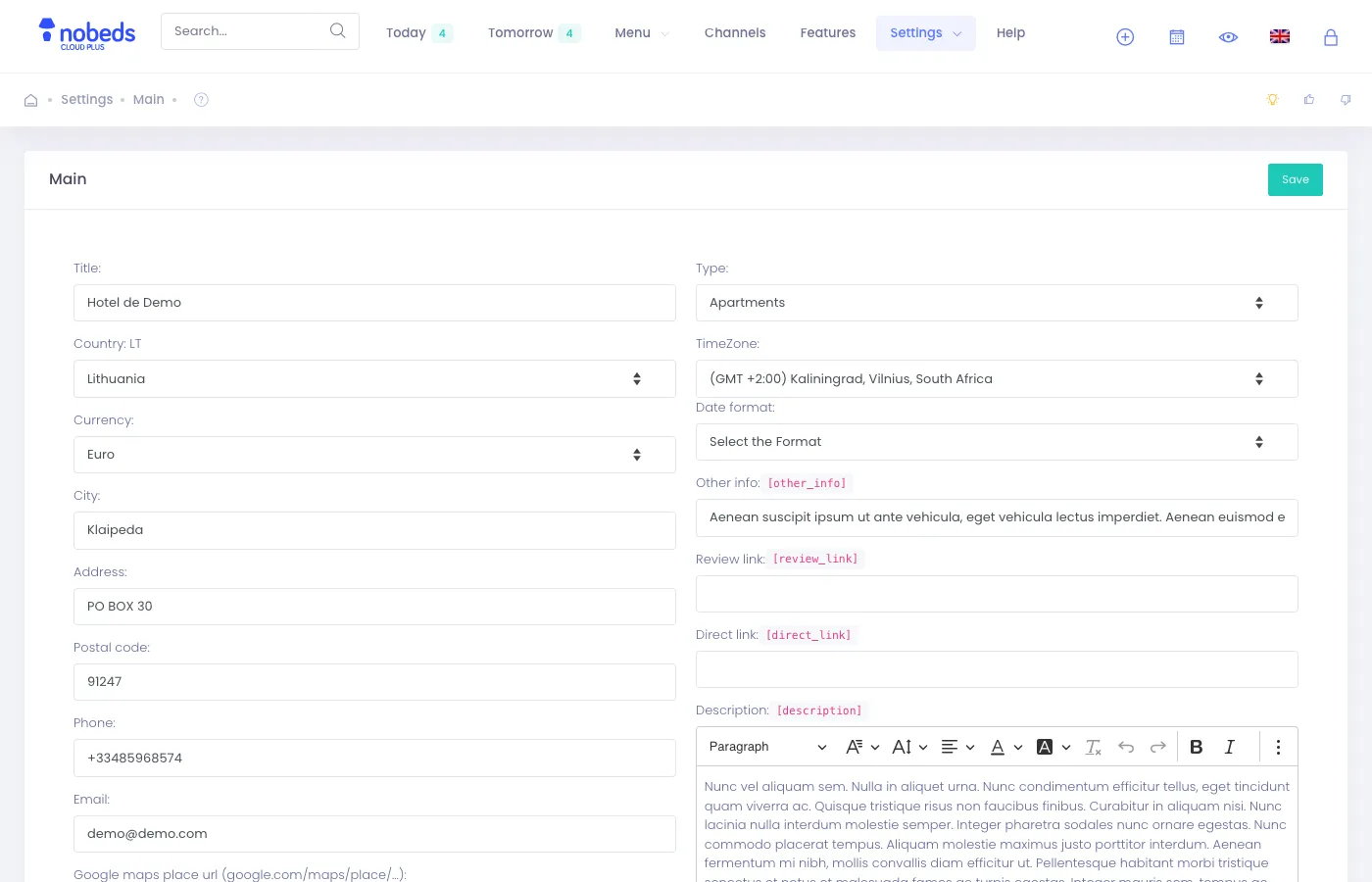The height and width of the screenshot is (882, 1372).
Task: Click the Save button
Action: pos(1296,179)
